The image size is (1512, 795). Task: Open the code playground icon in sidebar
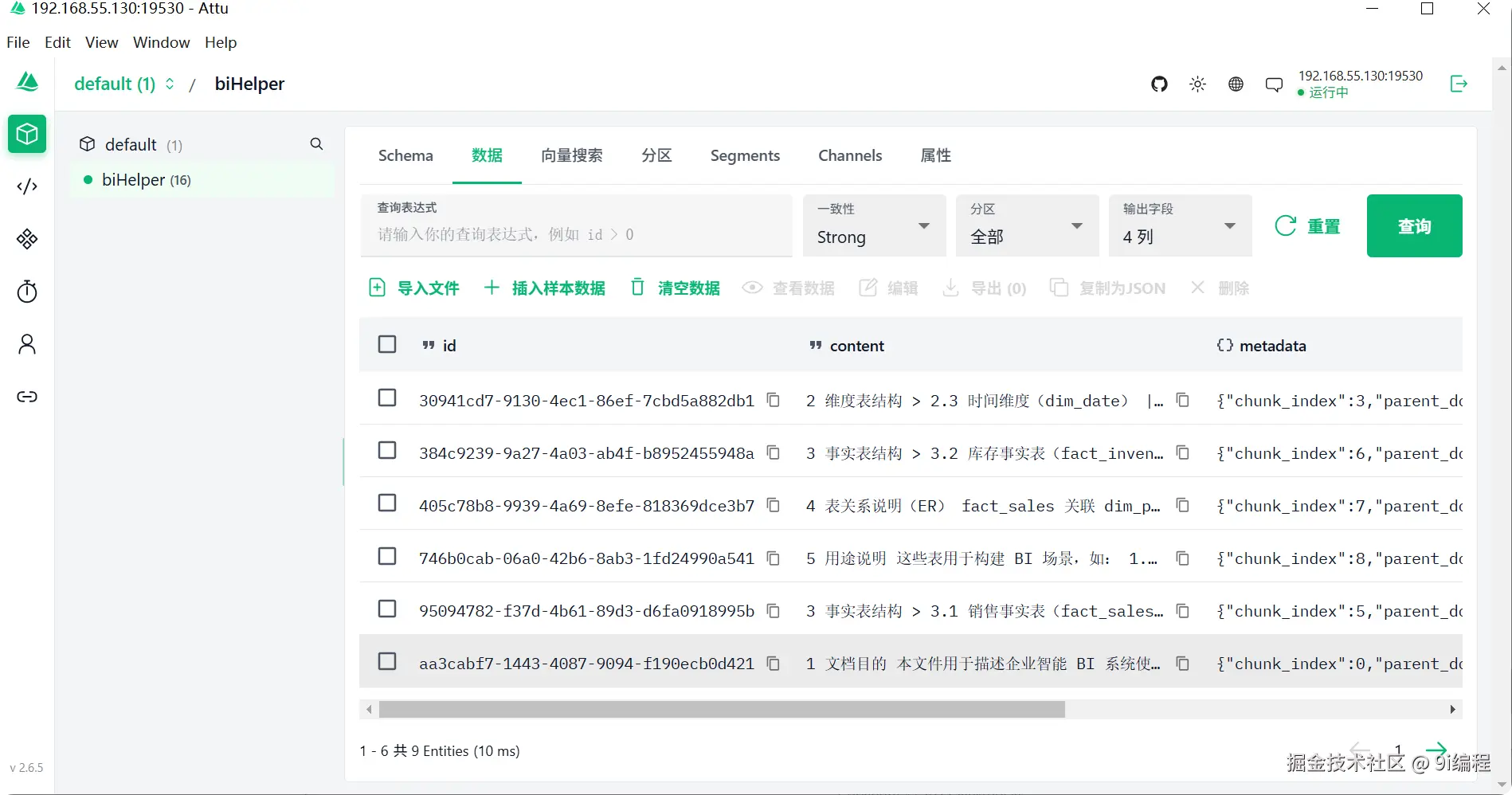[27, 186]
